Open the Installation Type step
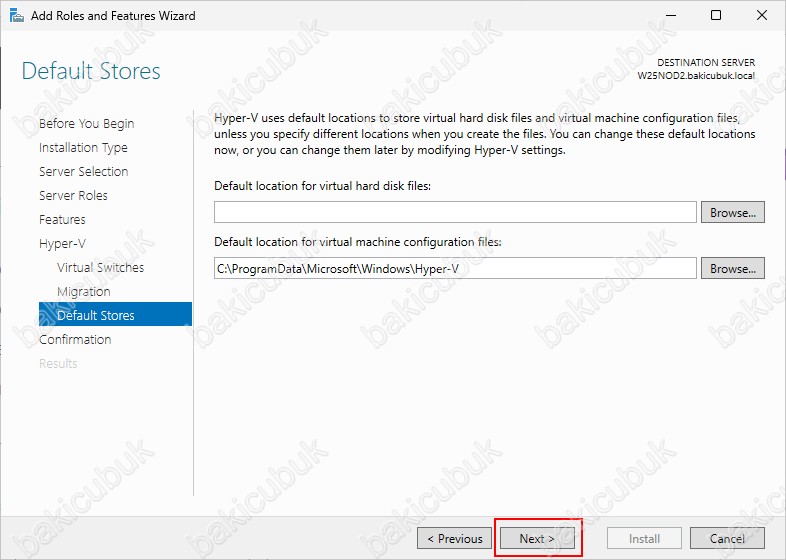The height and width of the screenshot is (560, 786). (83, 148)
